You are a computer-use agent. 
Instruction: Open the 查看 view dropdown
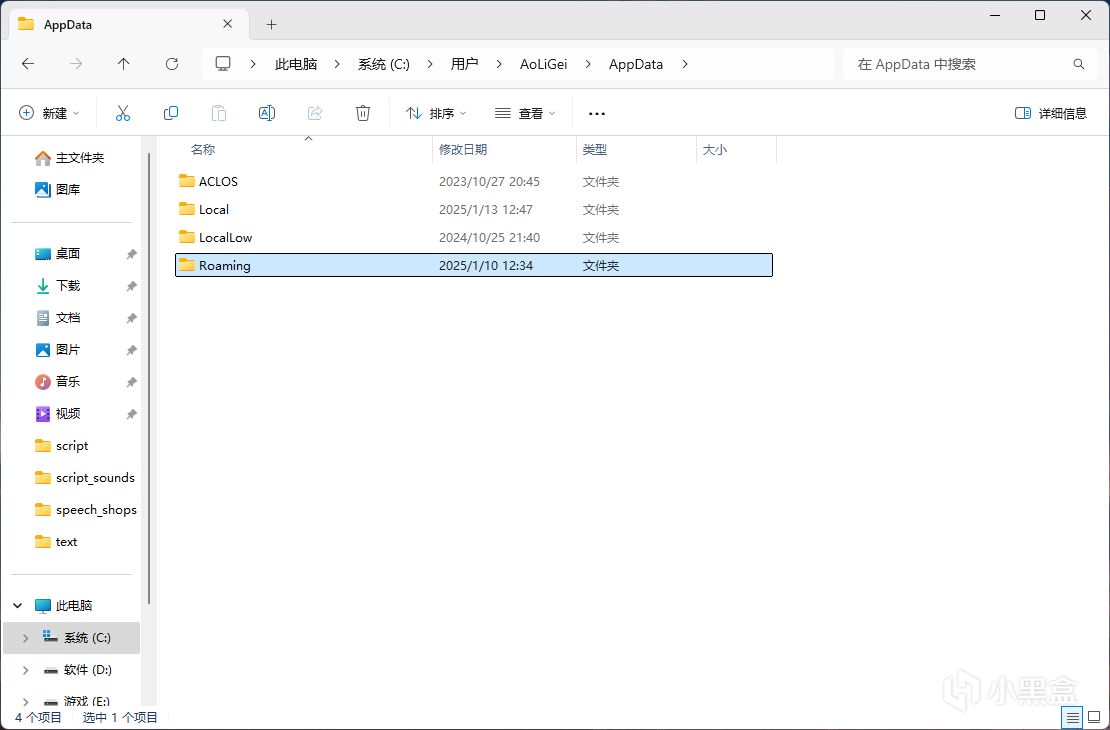coord(525,113)
